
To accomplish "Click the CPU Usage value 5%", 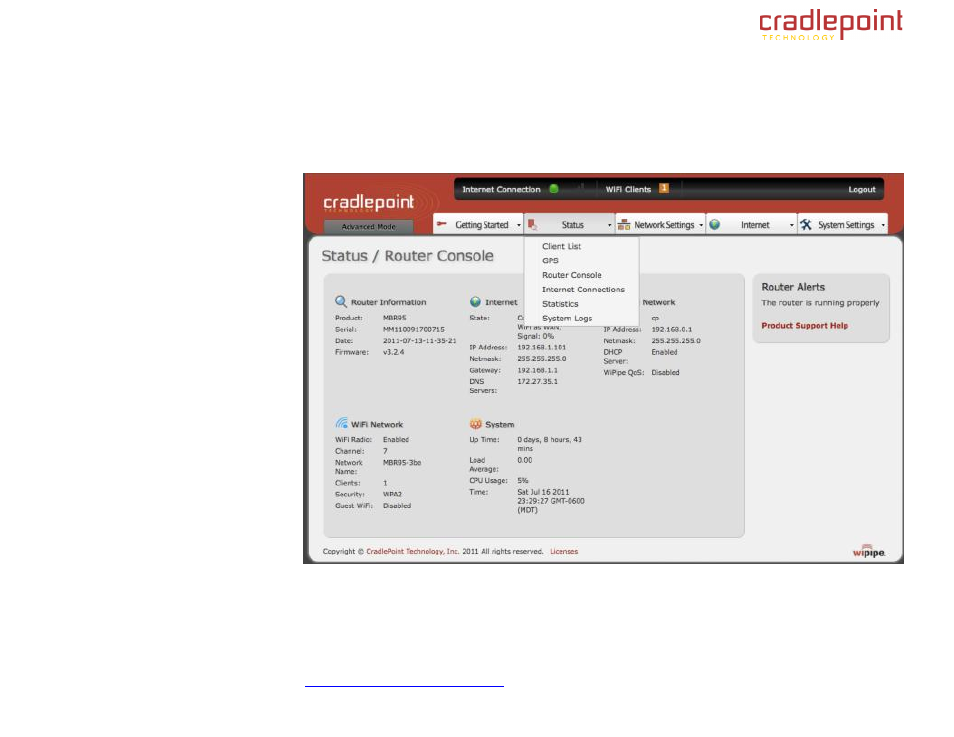I will [x=523, y=481].
